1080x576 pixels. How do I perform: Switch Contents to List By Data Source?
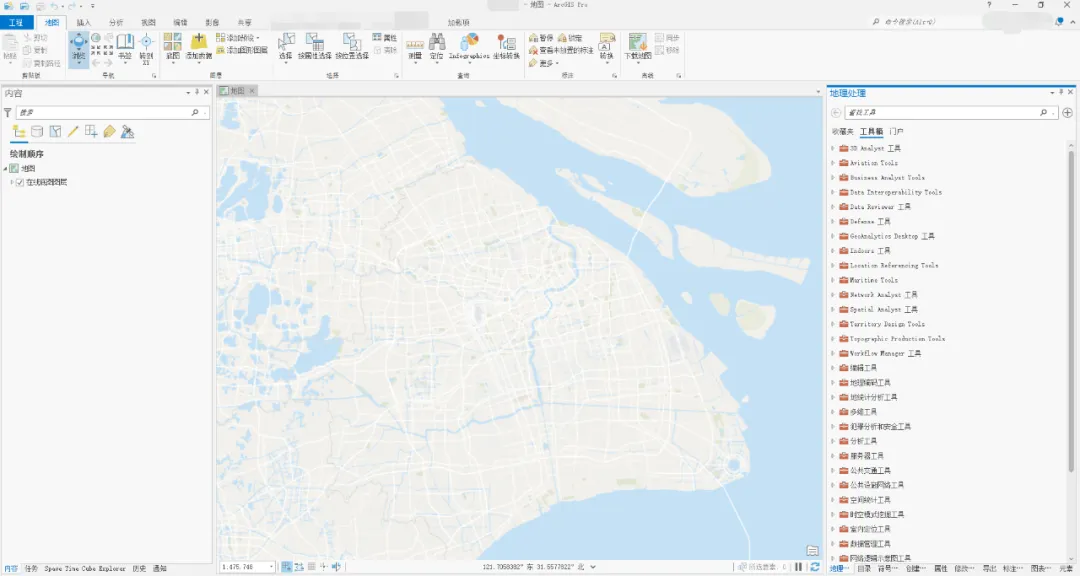pyautogui.click(x=37, y=132)
